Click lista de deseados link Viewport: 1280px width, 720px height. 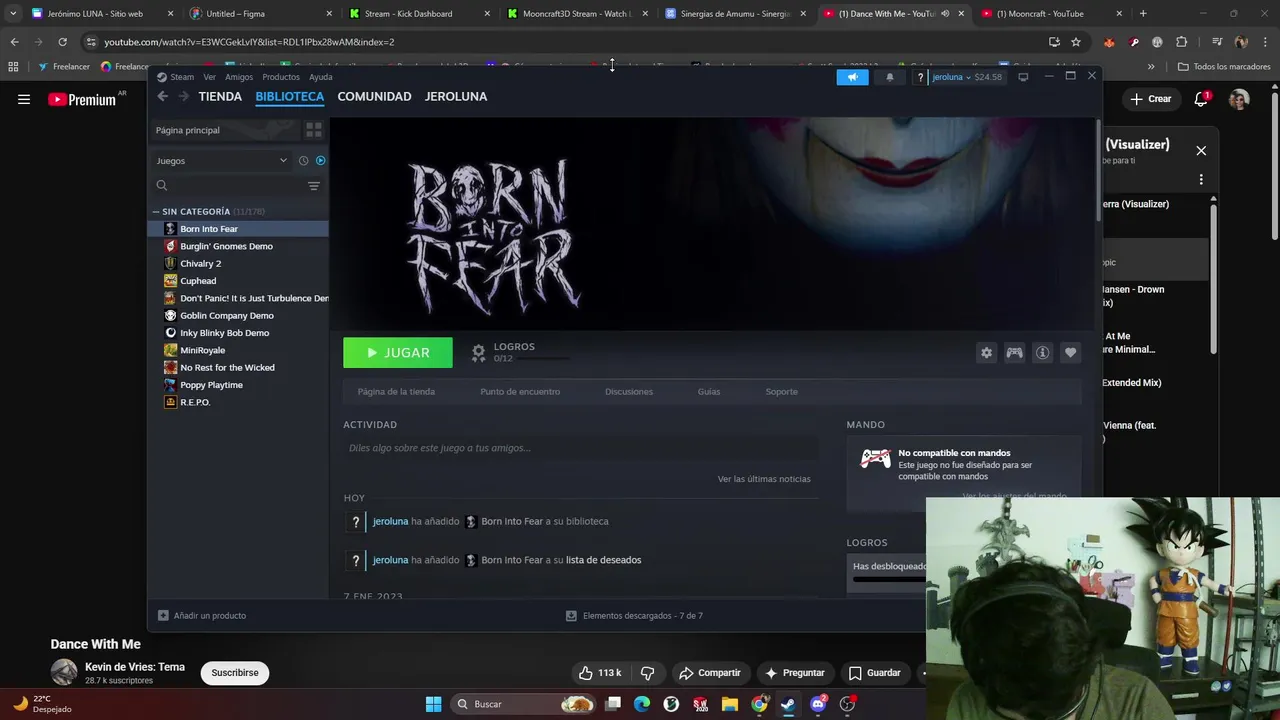tap(604, 560)
